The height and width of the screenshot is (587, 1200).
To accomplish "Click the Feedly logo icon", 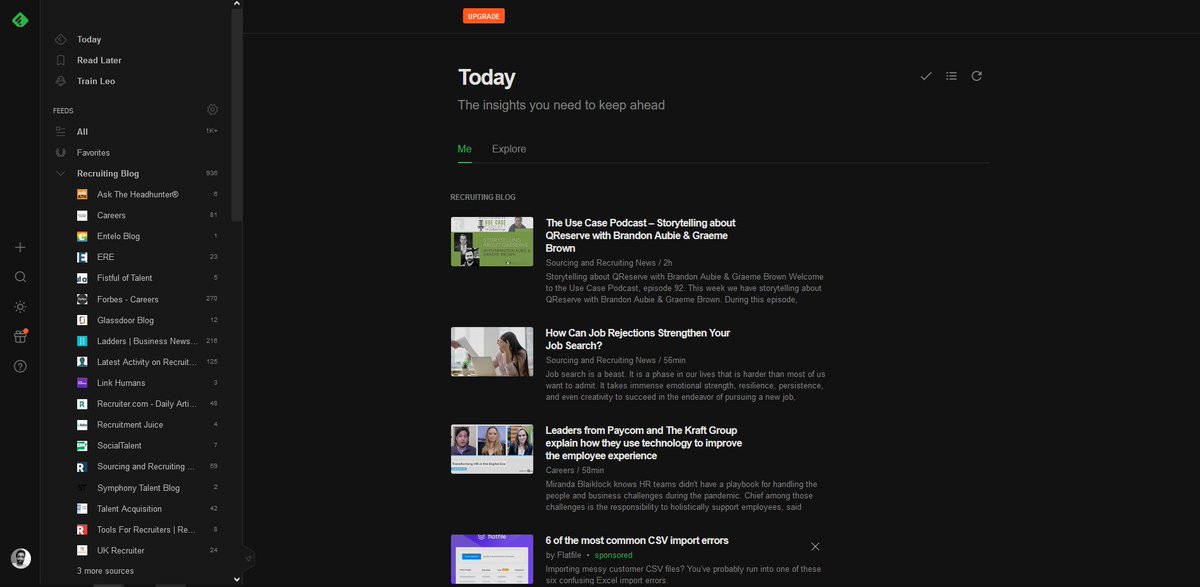I will 20,19.
